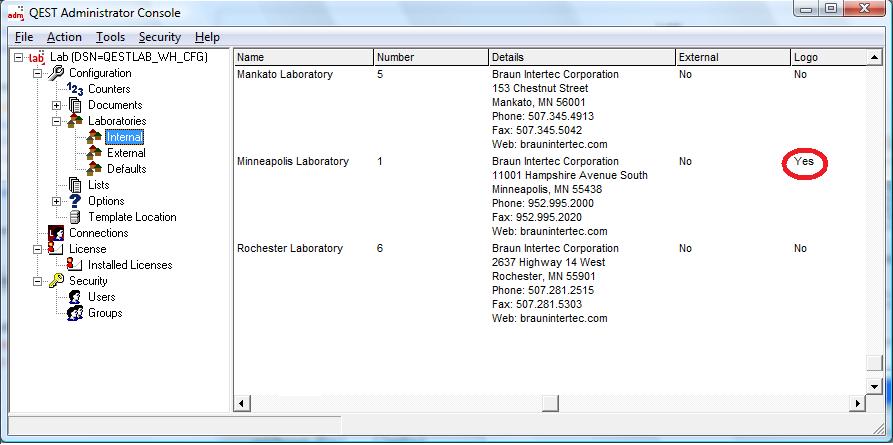Click the Groups icon under Security
This screenshot has height=445, width=893.
click(75, 313)
